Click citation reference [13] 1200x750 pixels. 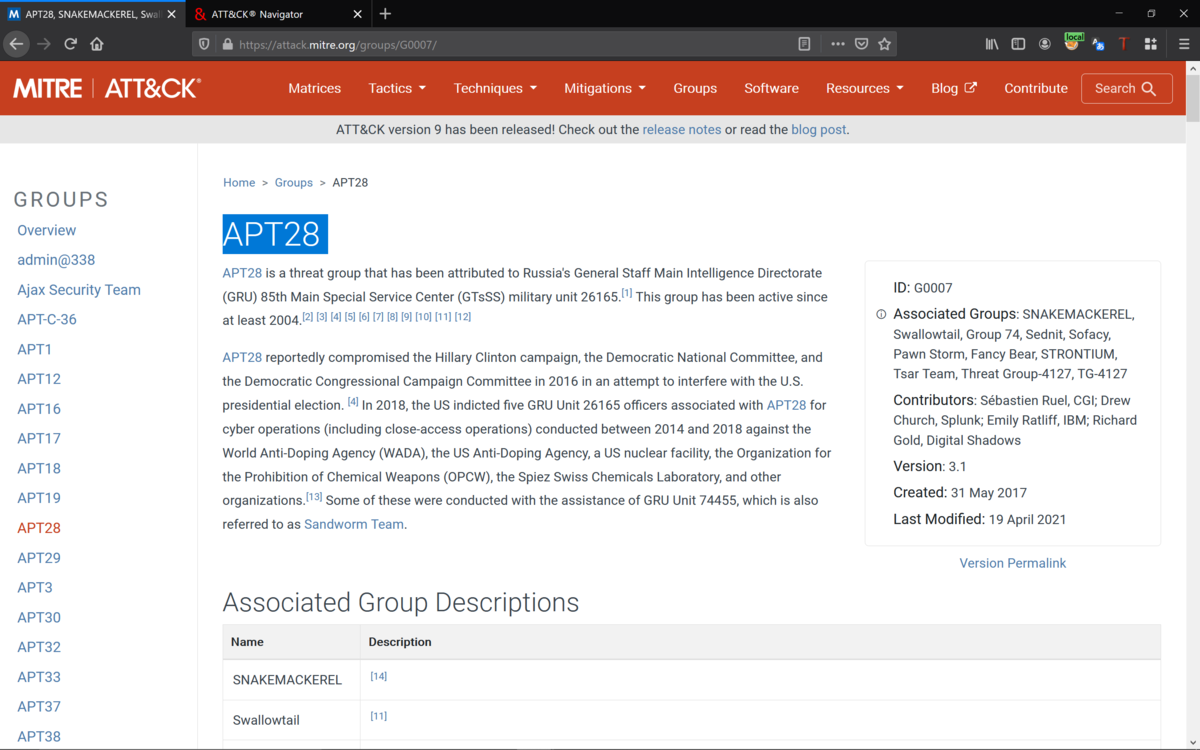(314, 497)
